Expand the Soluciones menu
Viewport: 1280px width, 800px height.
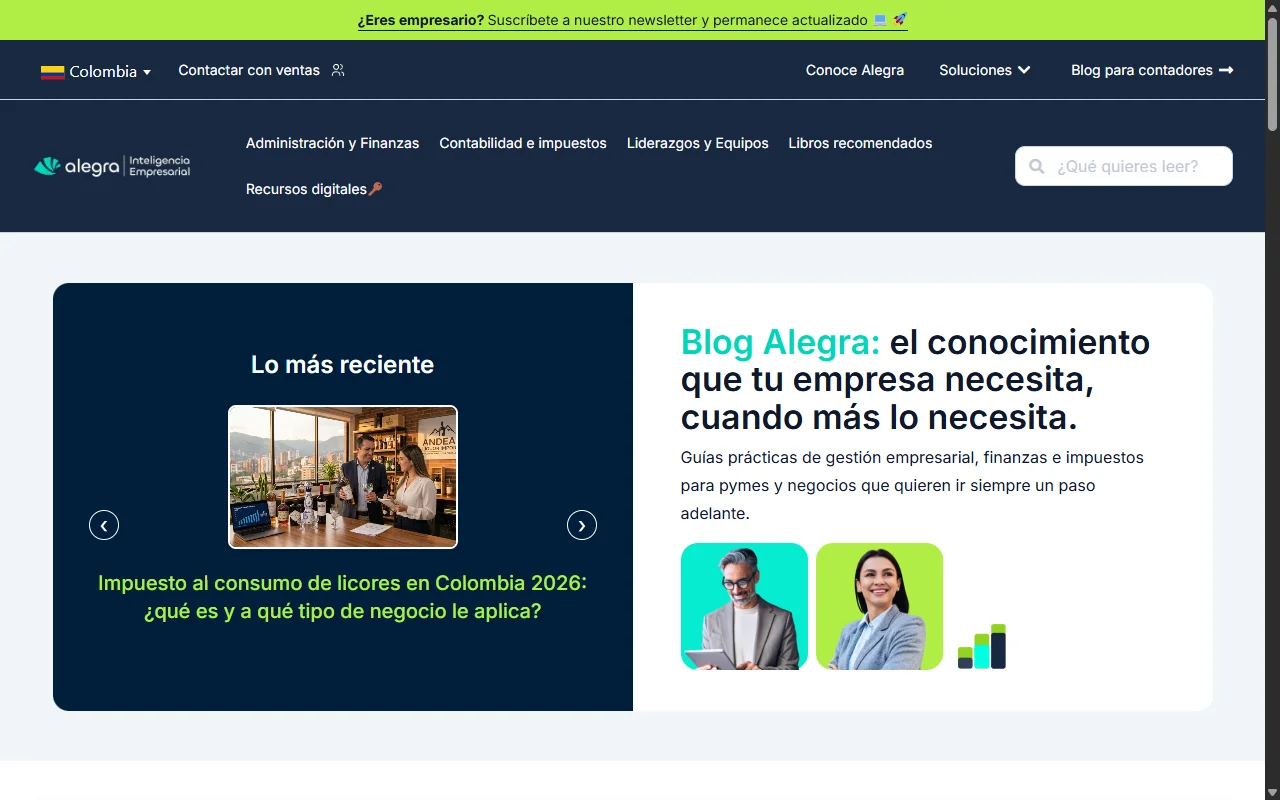pos(985,70)
